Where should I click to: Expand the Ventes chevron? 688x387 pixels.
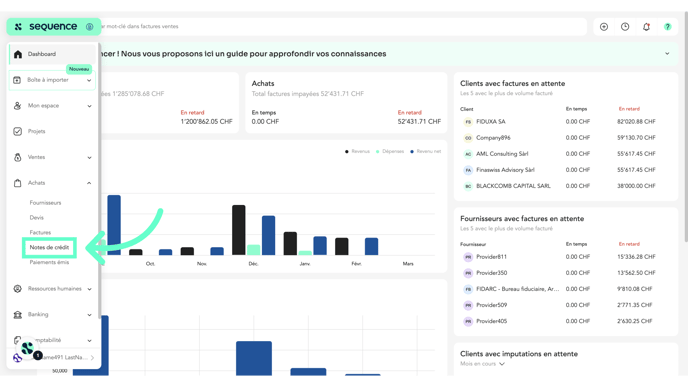coord(89,158)
